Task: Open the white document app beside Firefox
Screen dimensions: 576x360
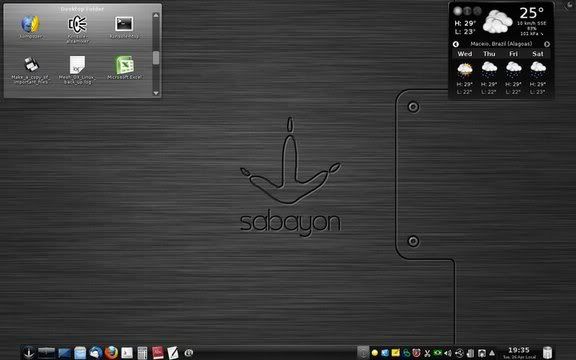Action: (127, 353)
